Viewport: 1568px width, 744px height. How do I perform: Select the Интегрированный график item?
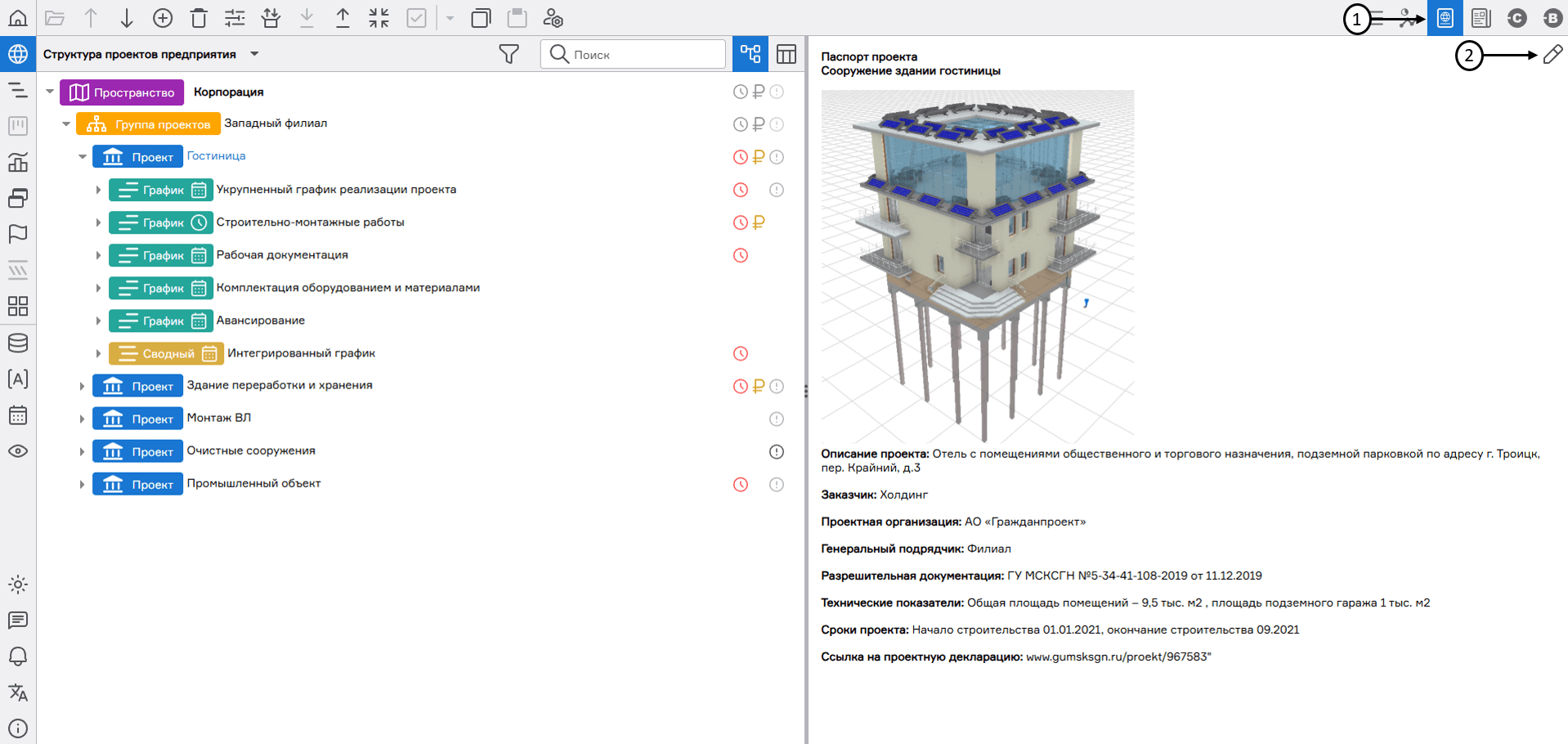[301, 353]
